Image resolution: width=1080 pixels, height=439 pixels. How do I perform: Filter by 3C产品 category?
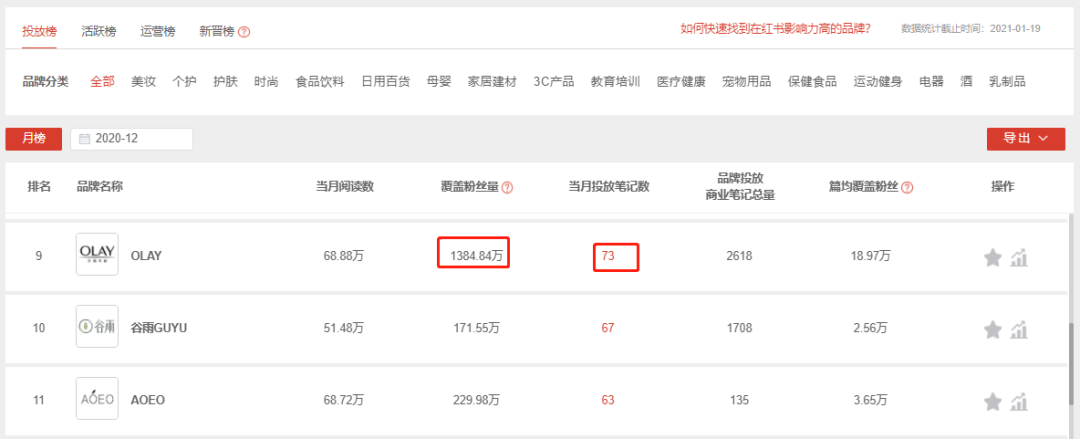(x=554, y=82)
